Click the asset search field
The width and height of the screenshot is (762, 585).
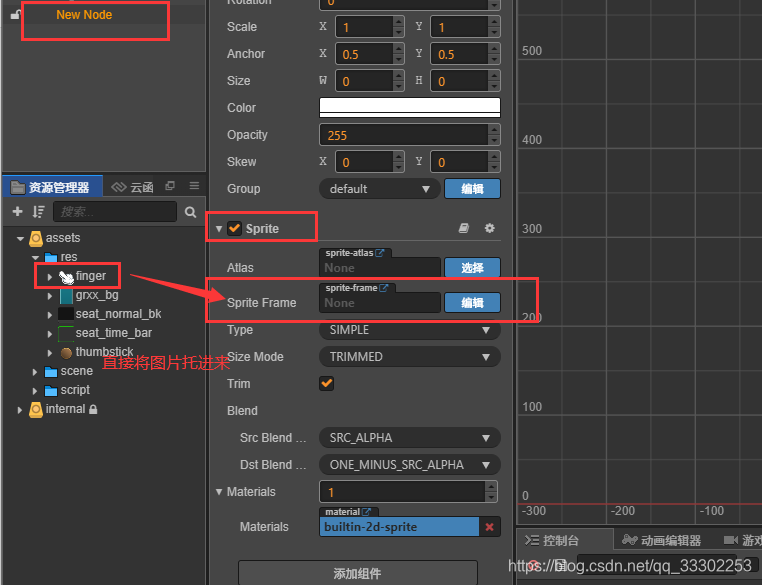pos(115,211)
